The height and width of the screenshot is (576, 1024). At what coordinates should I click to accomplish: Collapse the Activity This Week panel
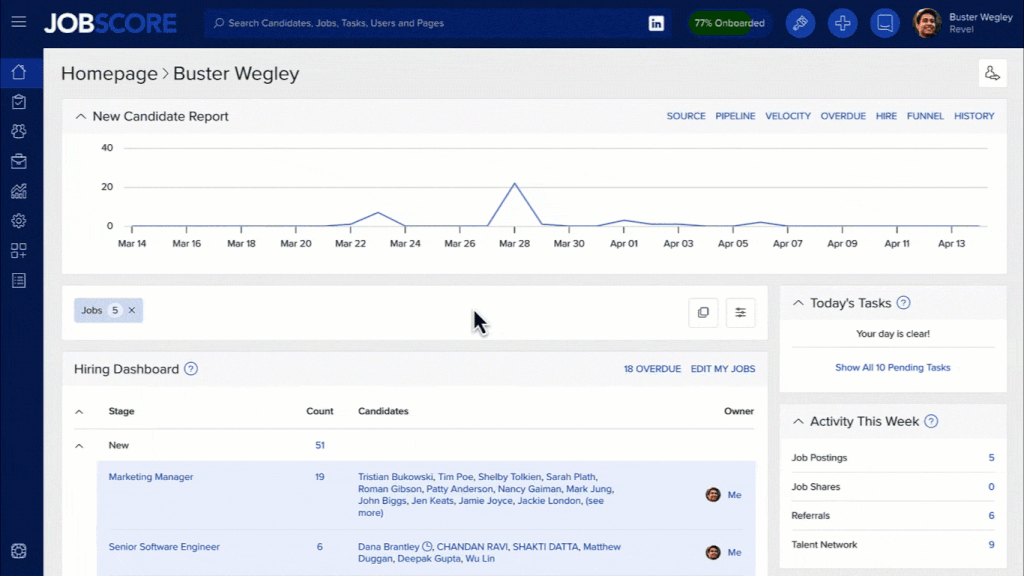[x=798, y=422]
